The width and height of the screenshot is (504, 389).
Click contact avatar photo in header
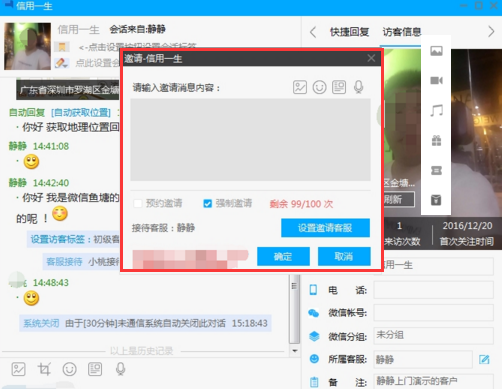[x=27, y=46]
